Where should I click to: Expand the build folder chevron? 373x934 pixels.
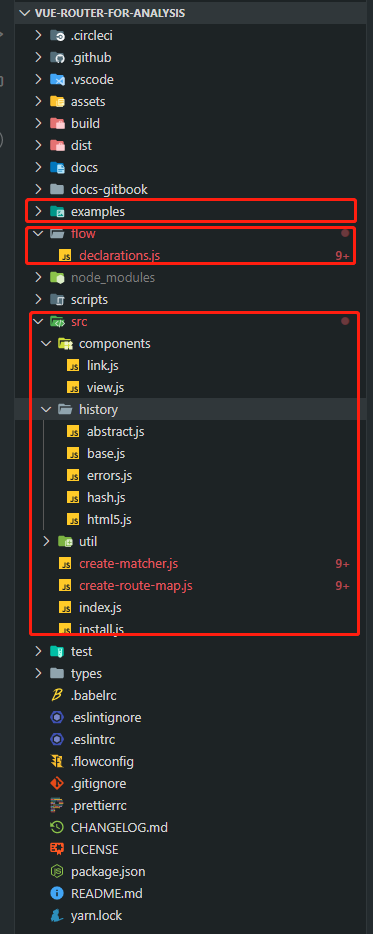38,124
